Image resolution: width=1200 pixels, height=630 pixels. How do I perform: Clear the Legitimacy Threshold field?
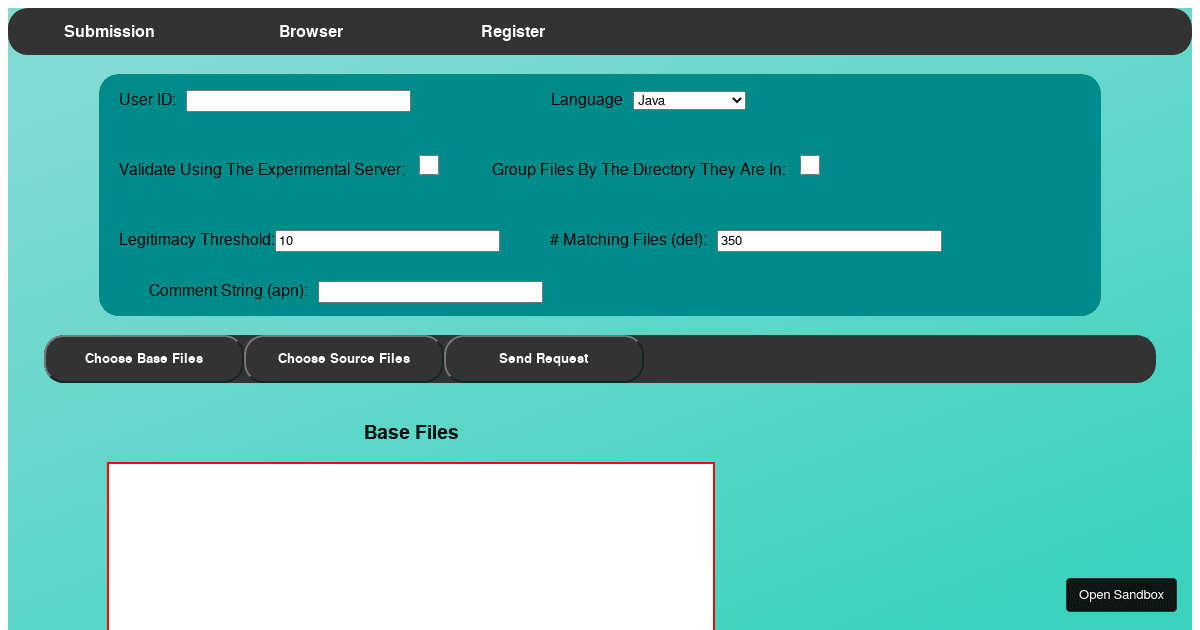pos(387,240)
